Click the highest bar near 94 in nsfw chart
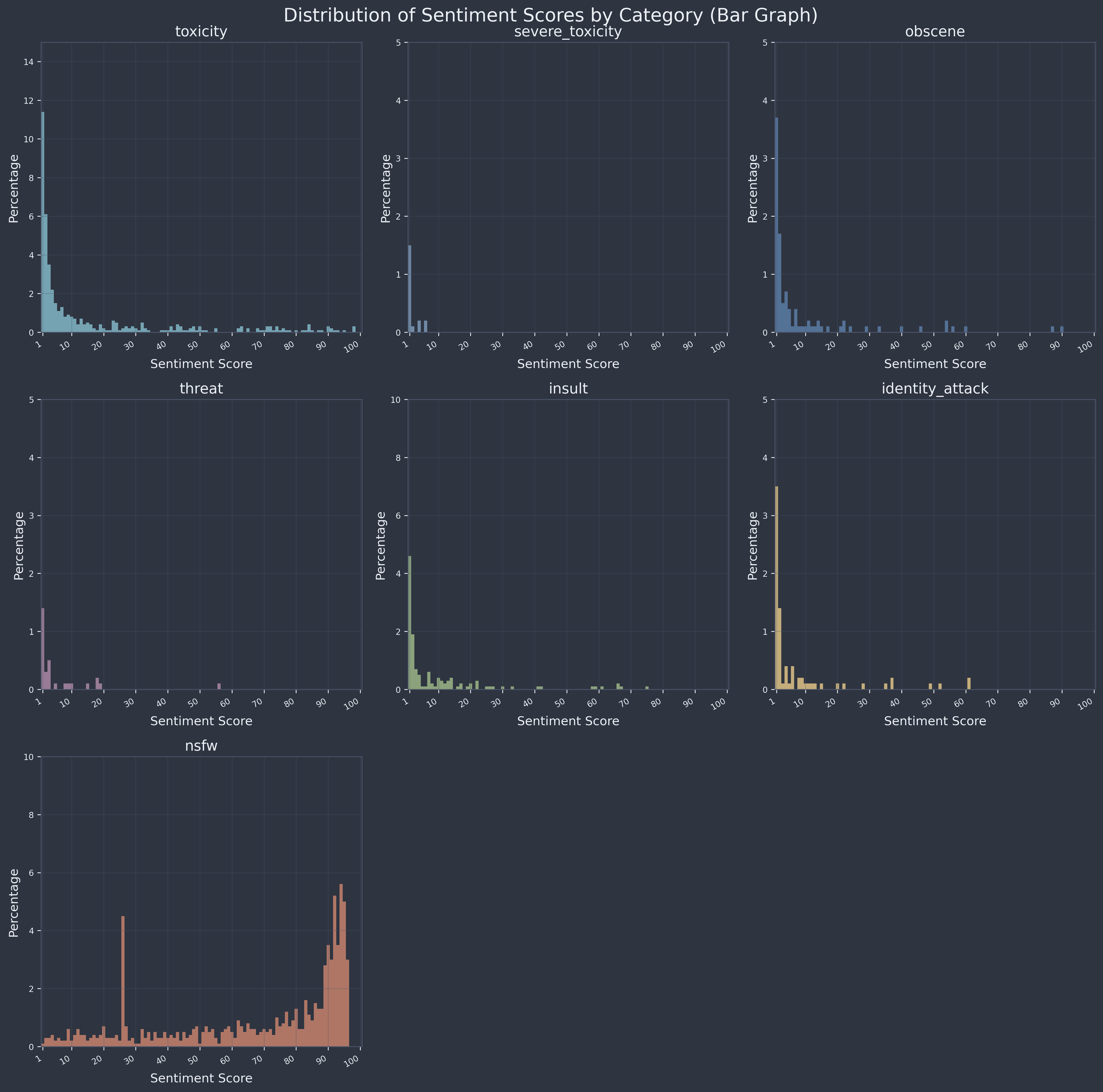The width and height of the screenshot is (1103, 1092). (x=341, y=965)
